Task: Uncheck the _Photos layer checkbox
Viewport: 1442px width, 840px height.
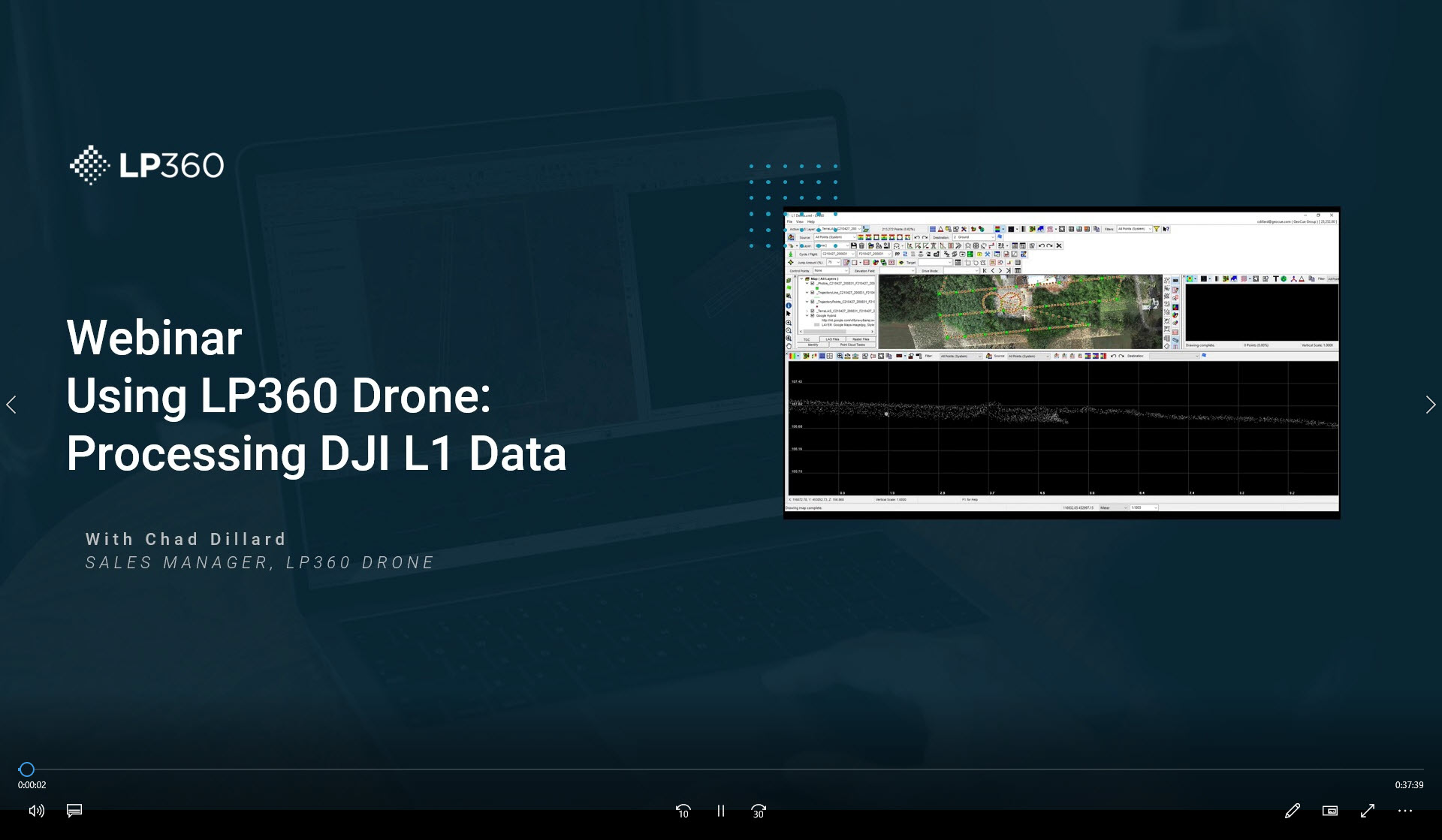Action: point(812,284)
